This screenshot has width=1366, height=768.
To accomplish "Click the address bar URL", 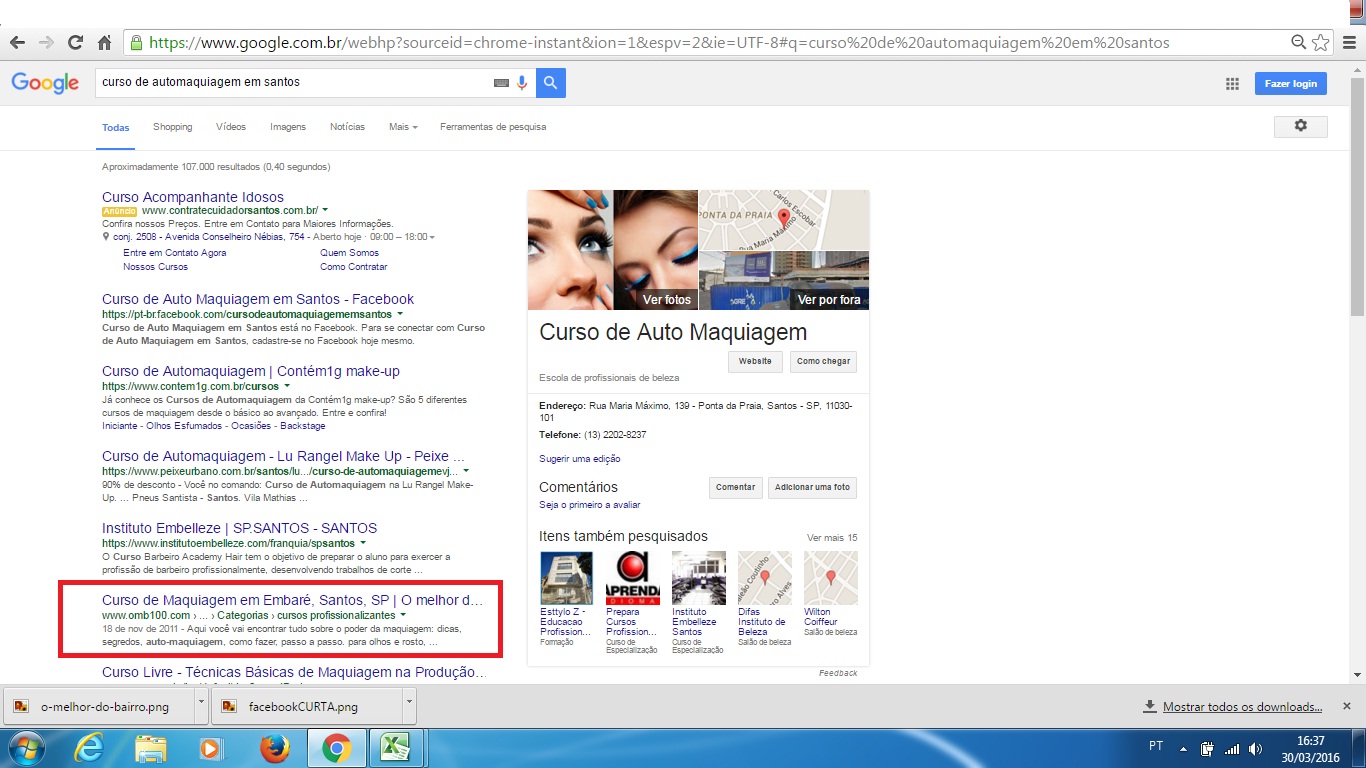I will [x=659, y=43].
